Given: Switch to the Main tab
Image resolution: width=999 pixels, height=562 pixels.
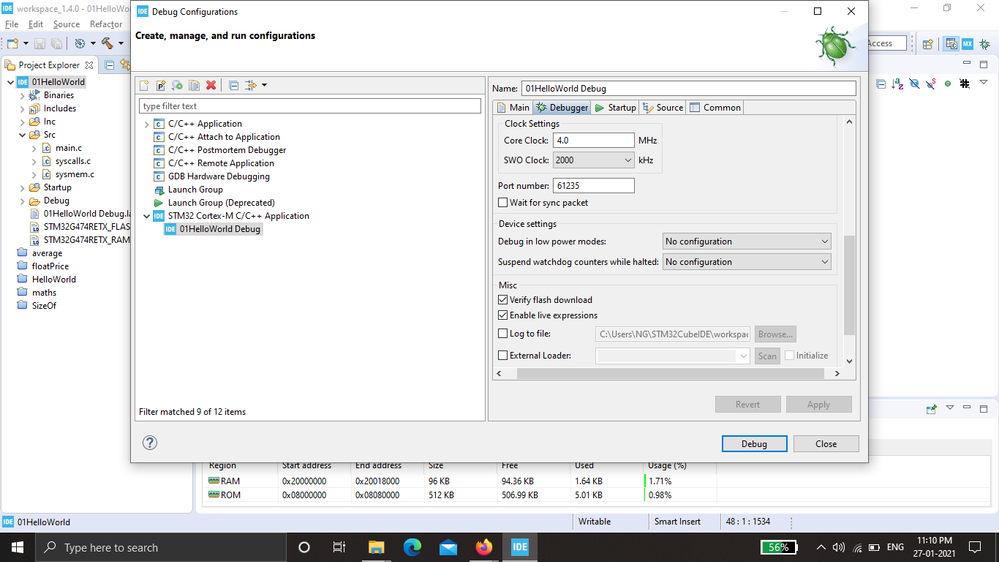Looking at the screenshot, I should coord(514,108).
